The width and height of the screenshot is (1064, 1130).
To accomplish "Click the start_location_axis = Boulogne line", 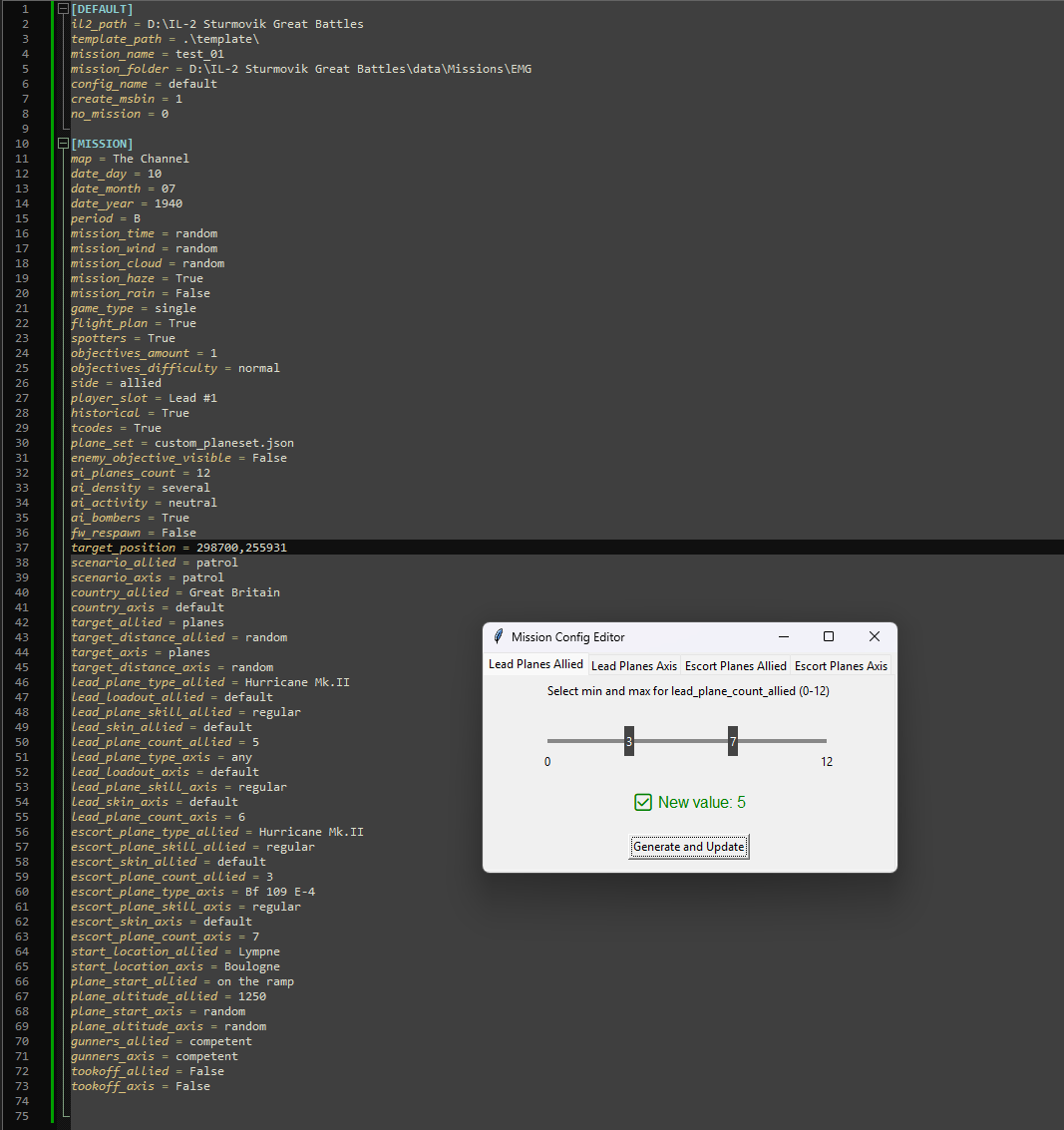I will [176, 966].
